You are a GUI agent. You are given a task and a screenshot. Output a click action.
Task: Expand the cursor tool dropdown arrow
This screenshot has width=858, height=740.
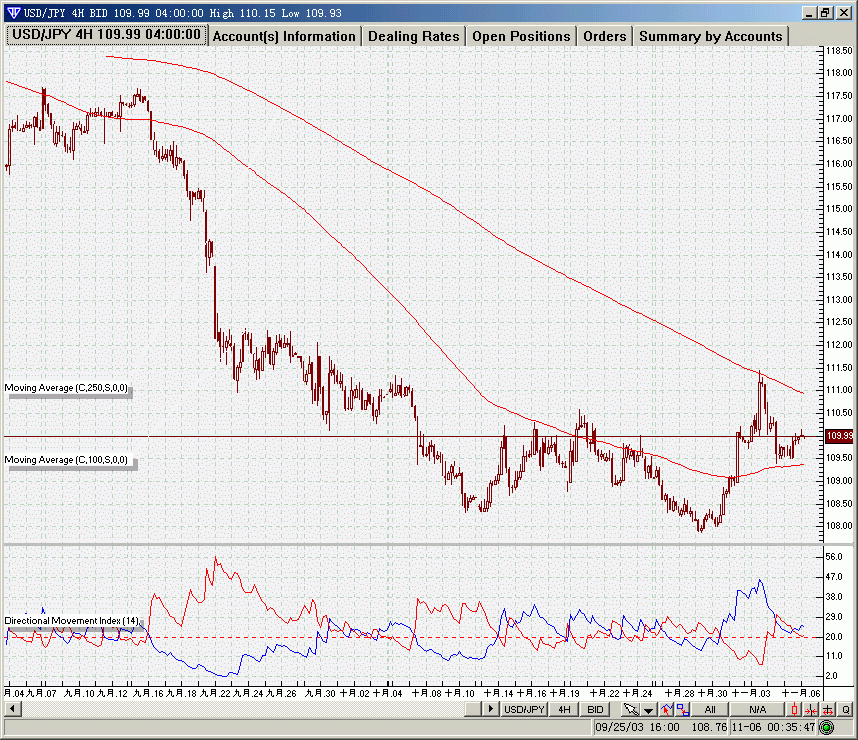click(x=648, y=710)
